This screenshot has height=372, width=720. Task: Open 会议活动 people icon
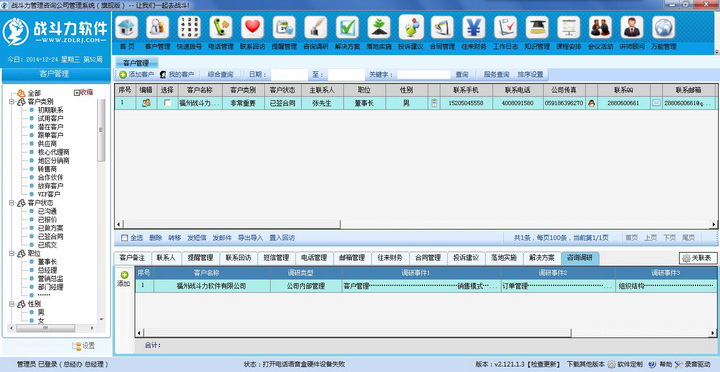600,28
